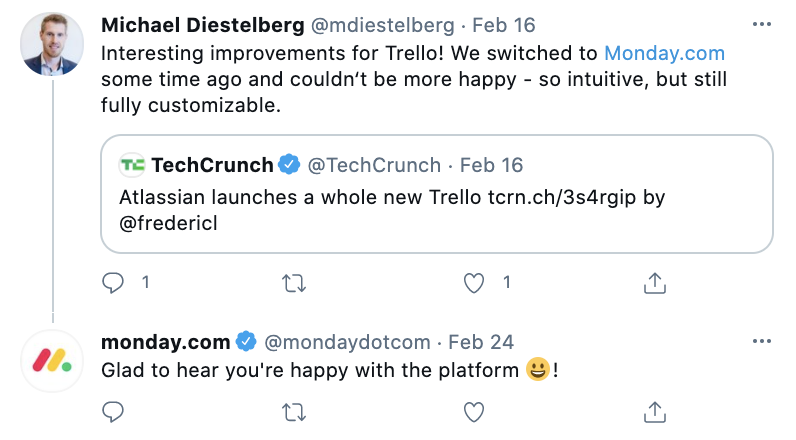Open the @mondaydotcom handle

pyautogui.click(x=348, y=342)
